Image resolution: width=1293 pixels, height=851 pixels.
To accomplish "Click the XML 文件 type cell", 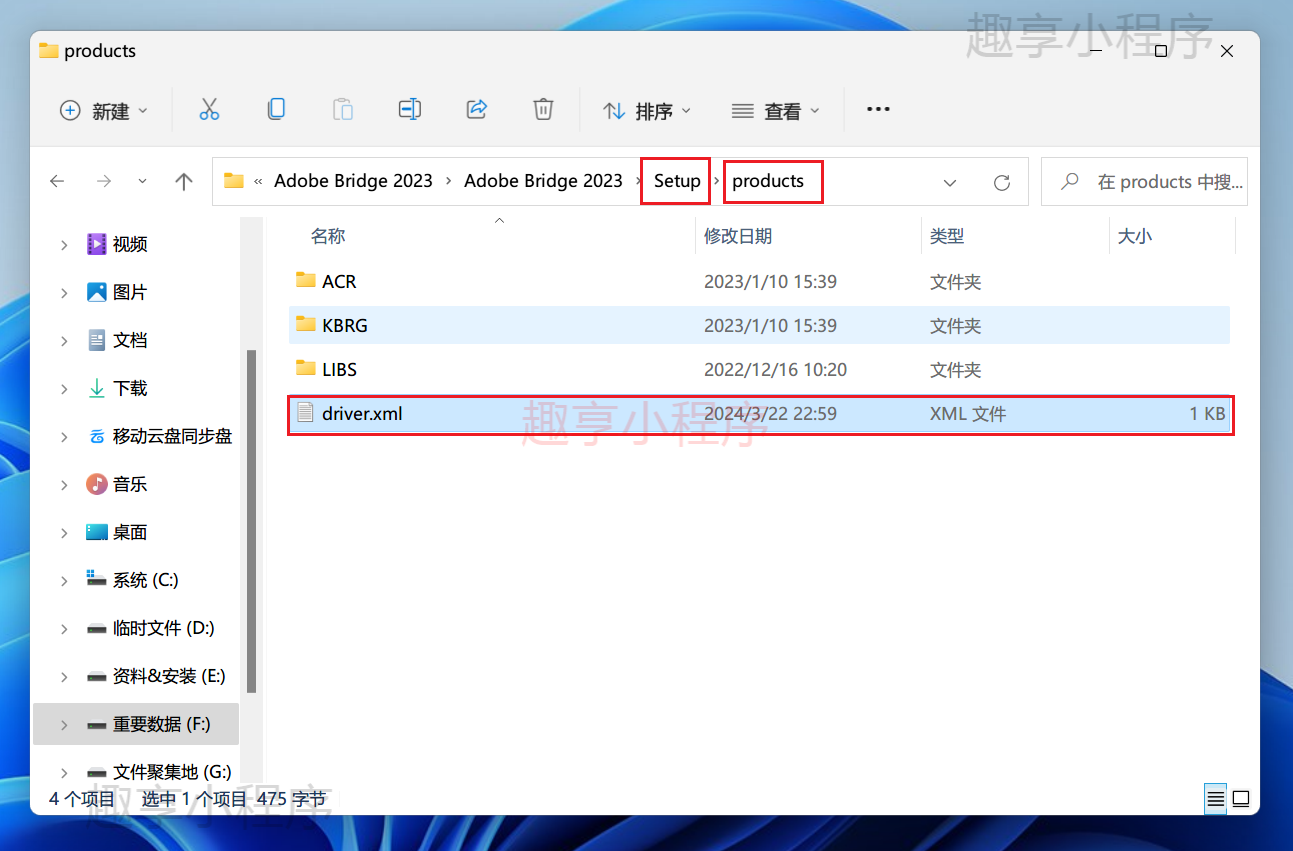I will coord(968,413).
